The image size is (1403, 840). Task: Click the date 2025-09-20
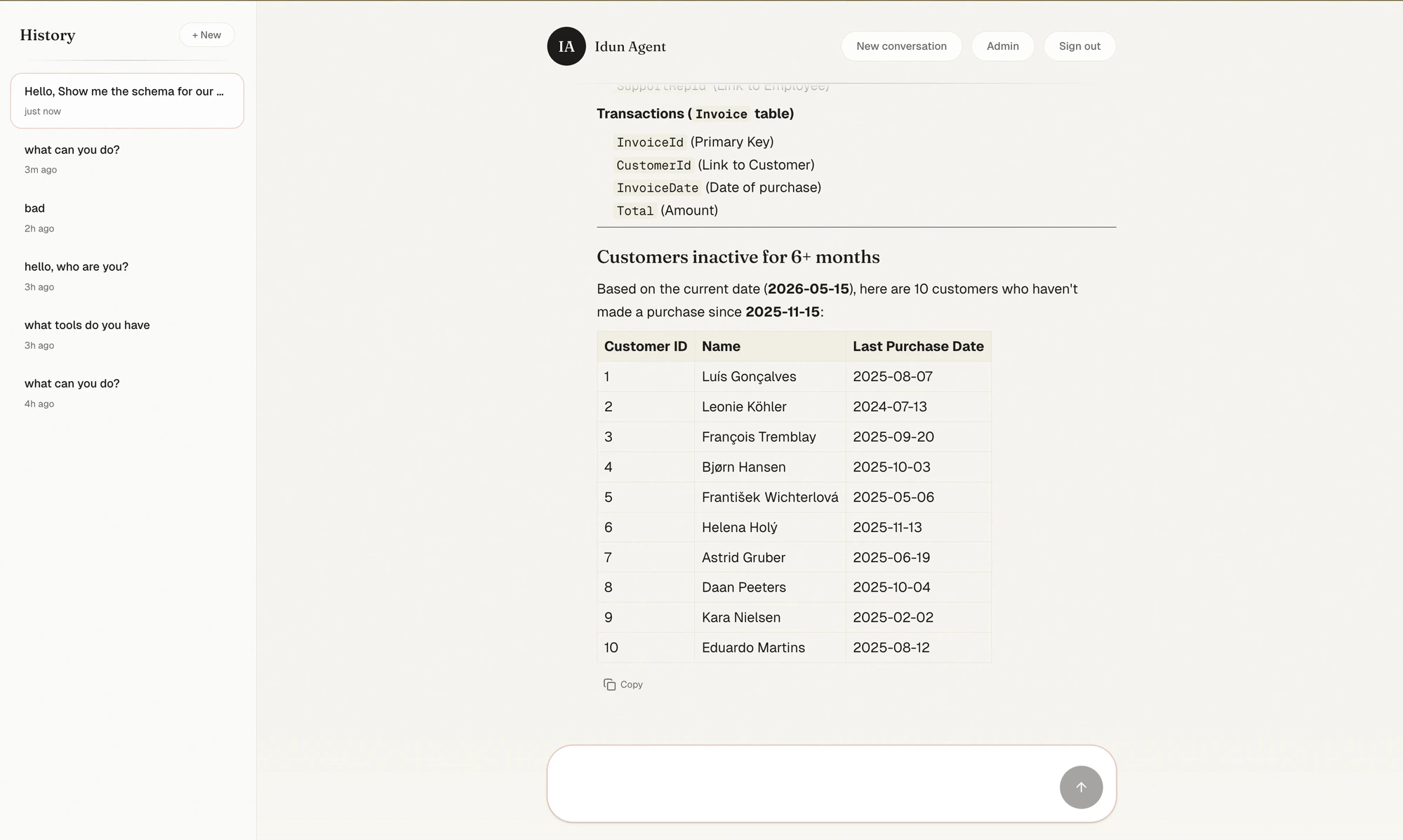pos(893,436)
